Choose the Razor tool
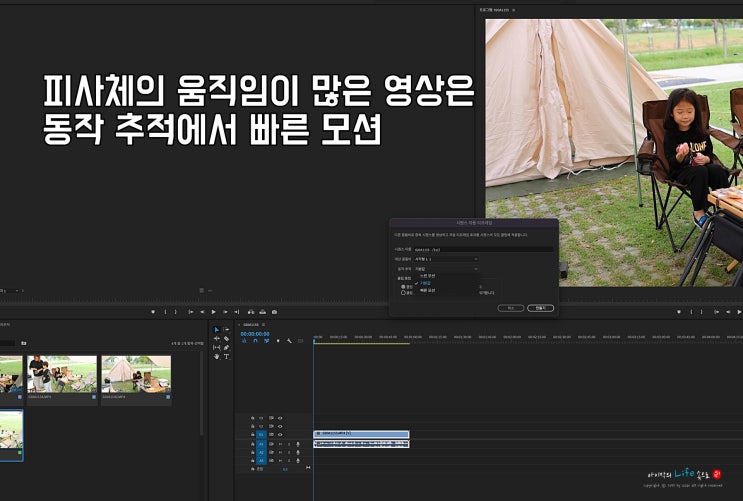The width and height of the screenshot is (743, 501). 227,339
